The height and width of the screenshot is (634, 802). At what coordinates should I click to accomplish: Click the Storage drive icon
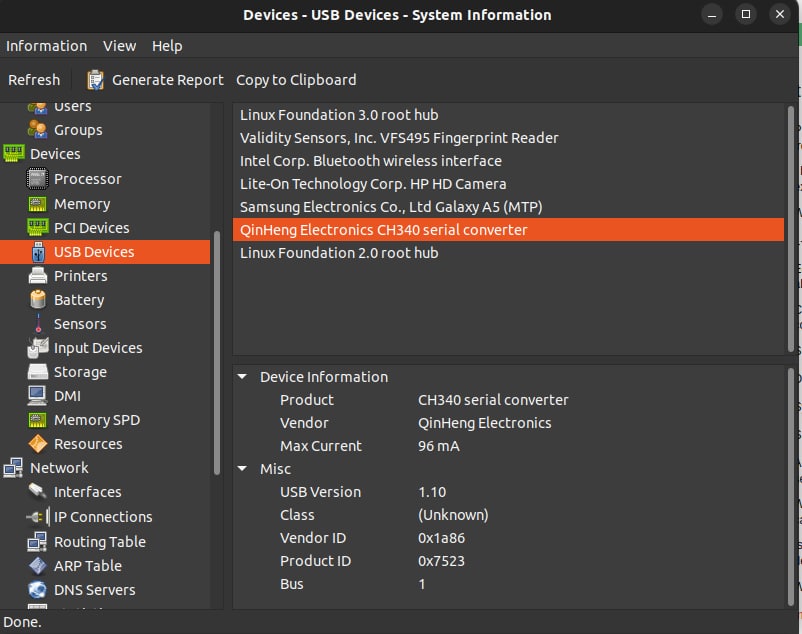pos(37,372)
